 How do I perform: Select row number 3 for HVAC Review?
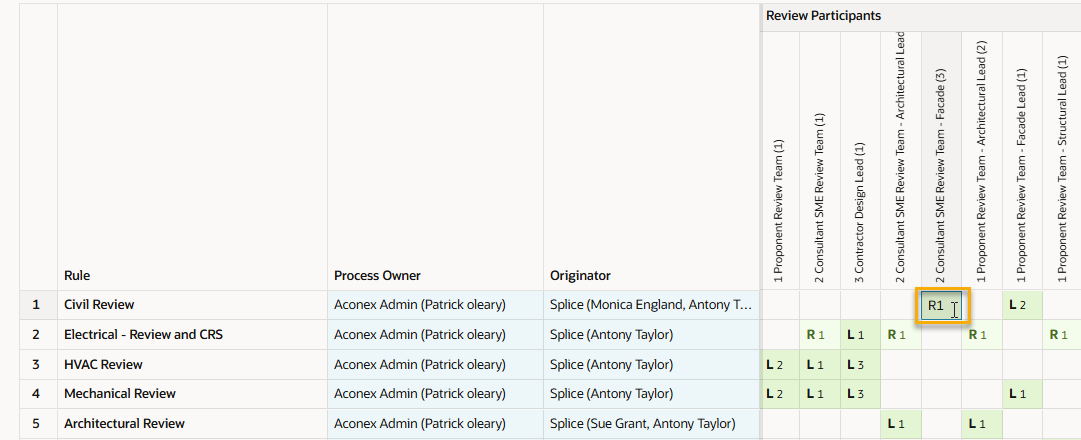click(36, 365)
